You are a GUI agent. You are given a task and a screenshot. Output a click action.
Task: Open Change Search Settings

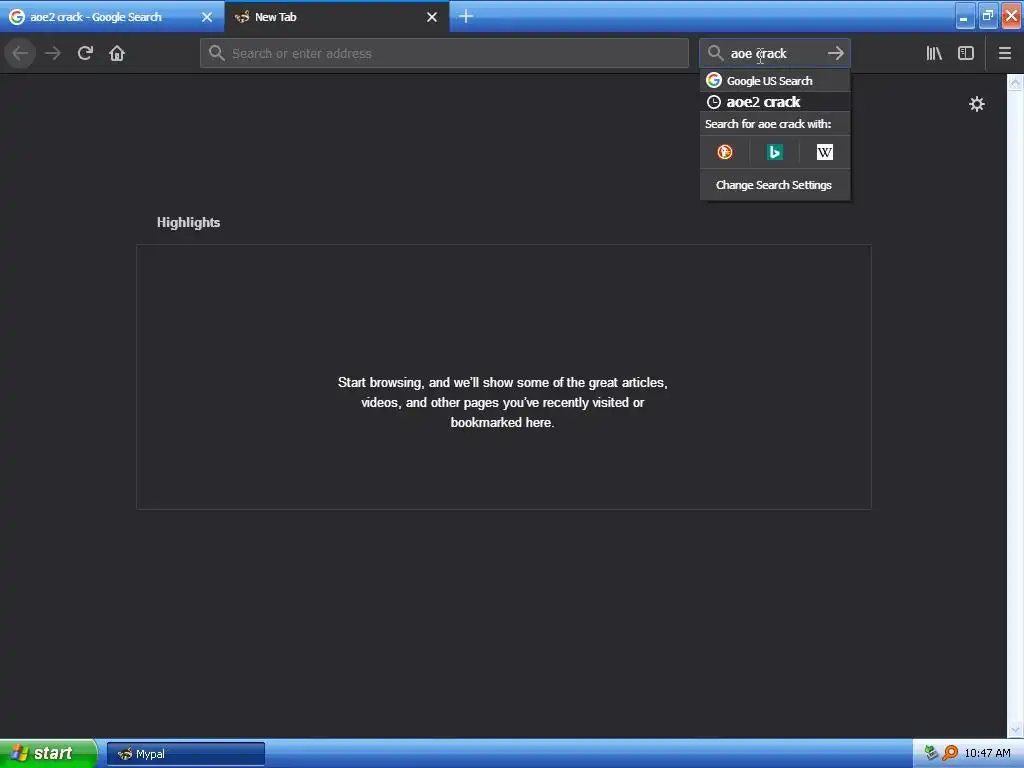pyautogui.click(x=774, y=185)
